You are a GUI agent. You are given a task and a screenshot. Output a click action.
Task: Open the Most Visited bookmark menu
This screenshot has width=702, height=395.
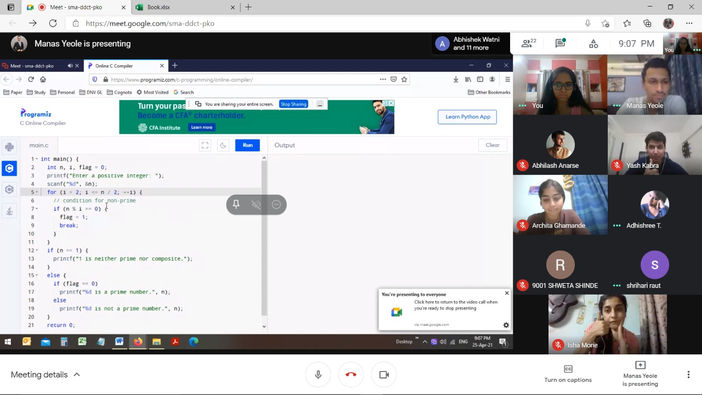point(152,92)
